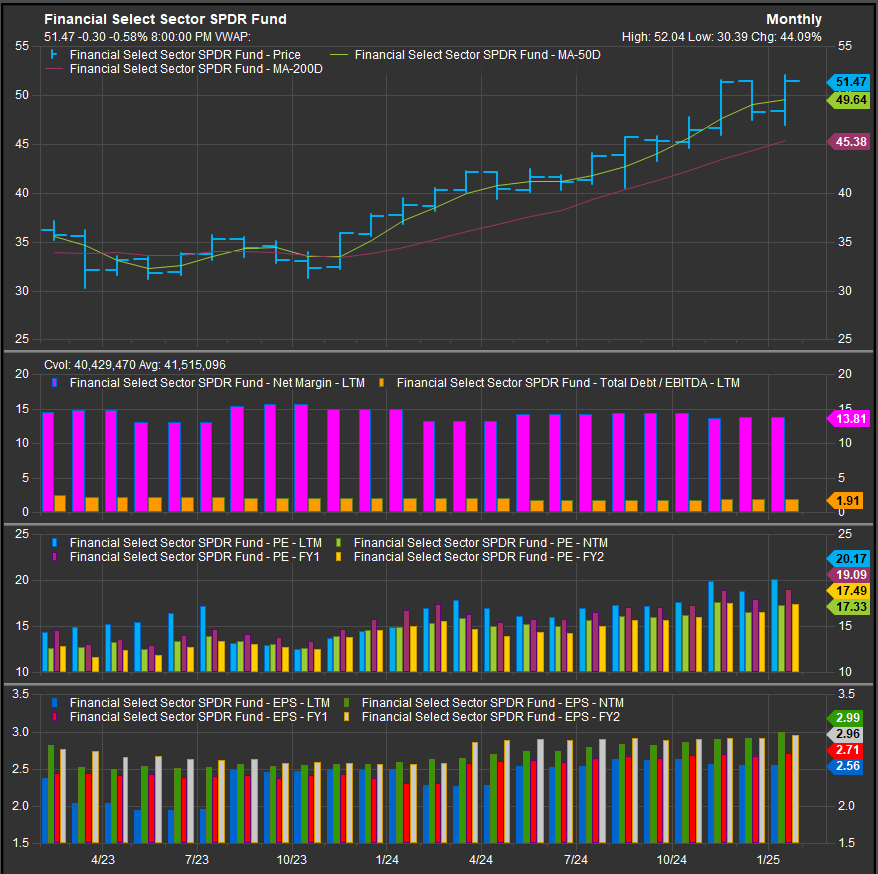878x874 pixels.
Task: Click the PE - FY2 legend label
Action: [x=479, y=557]
